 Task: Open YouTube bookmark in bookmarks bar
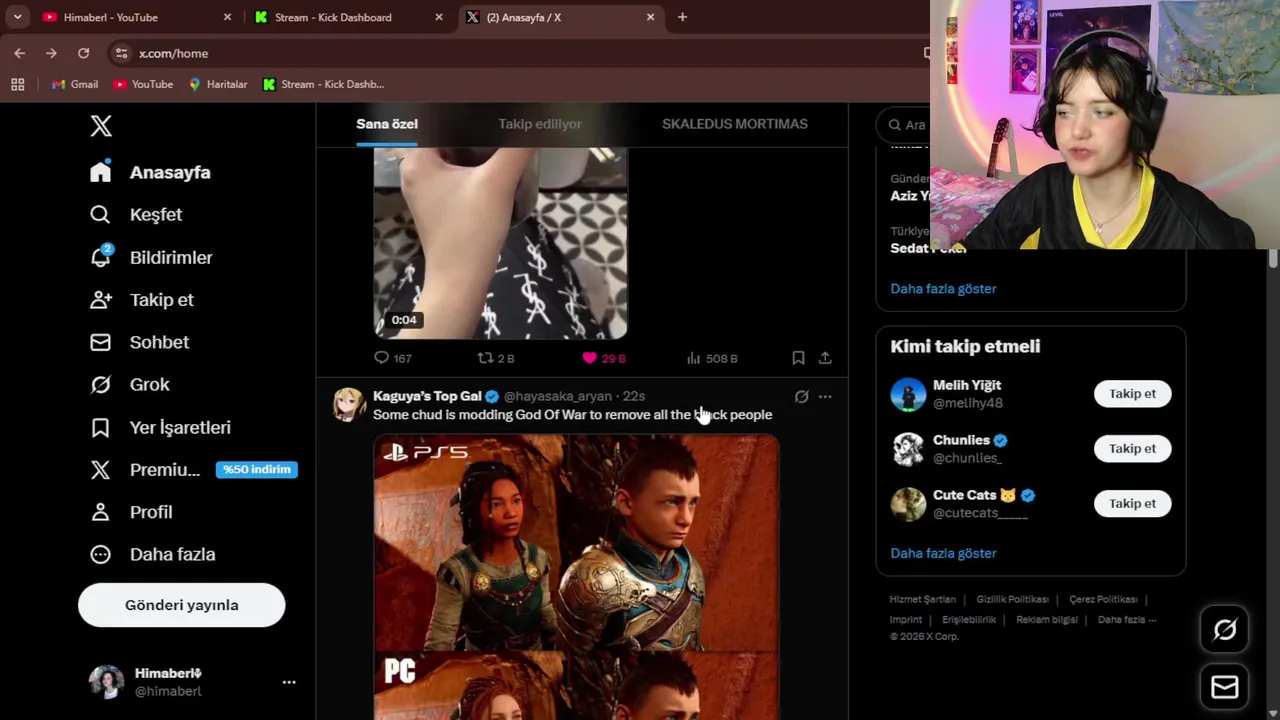point(143,85)
